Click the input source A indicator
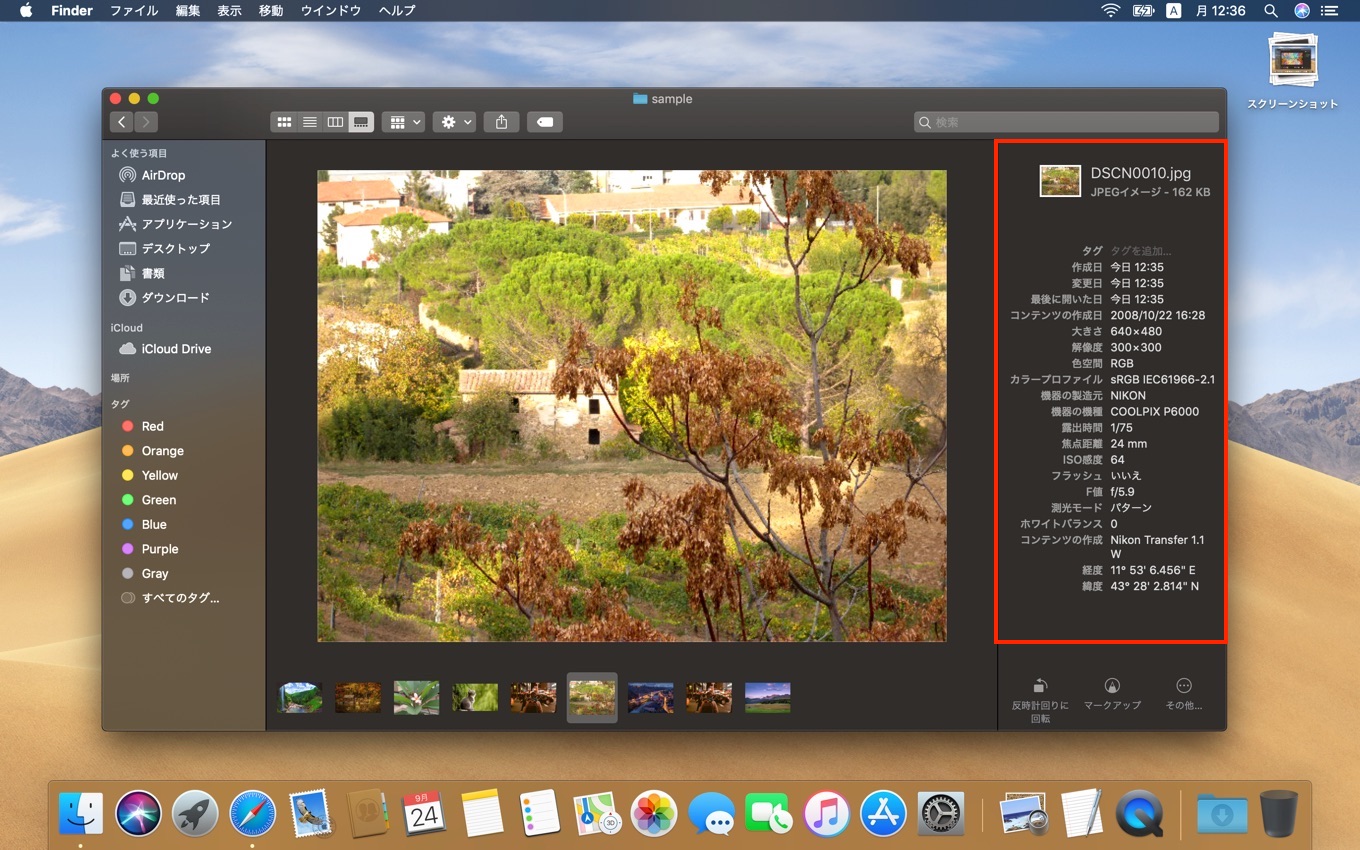 (1174, 10)
